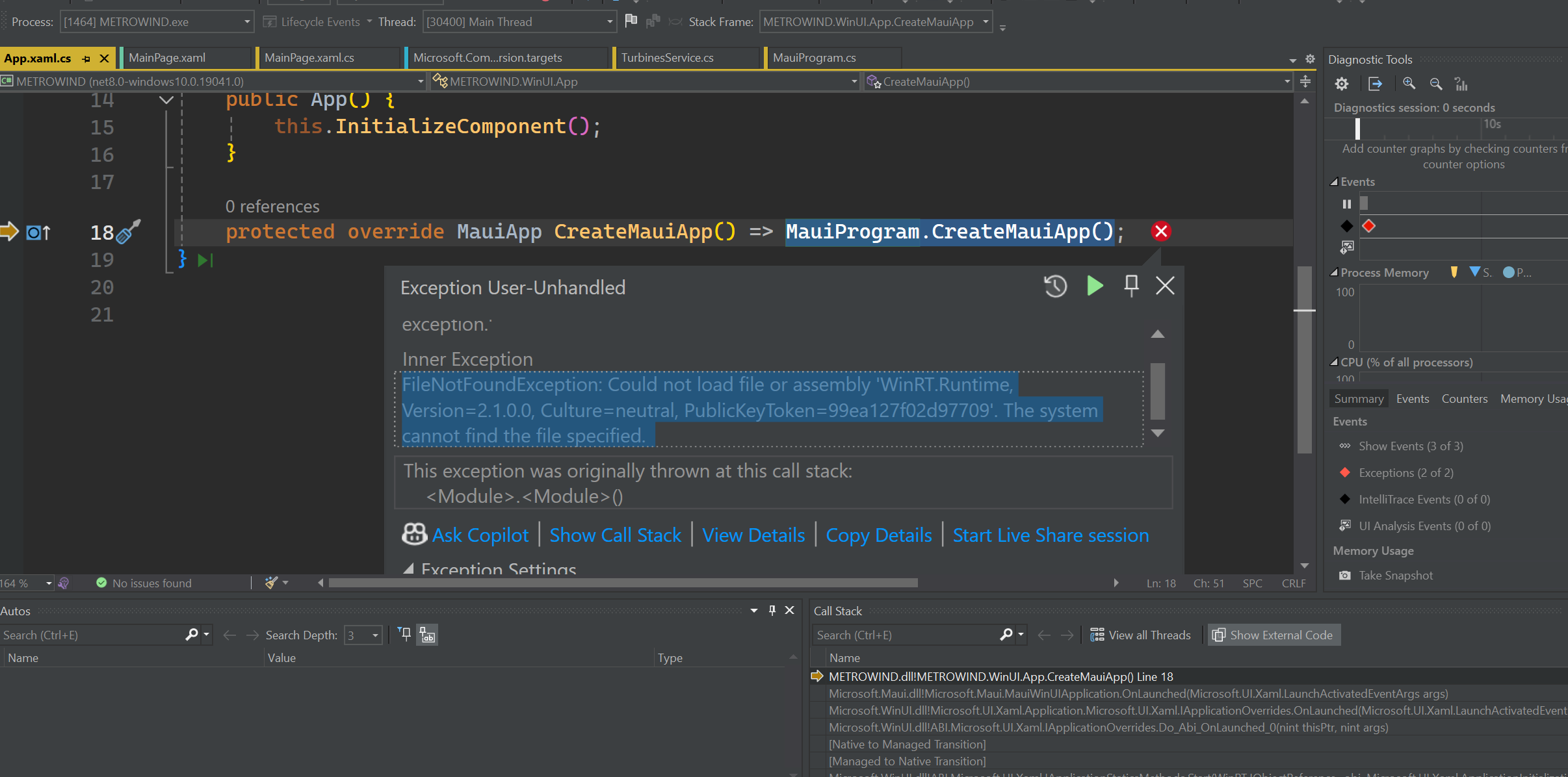Open the Stack Frame dropdown
Viewport: 1568px width, 777px height.
point(875,22)
